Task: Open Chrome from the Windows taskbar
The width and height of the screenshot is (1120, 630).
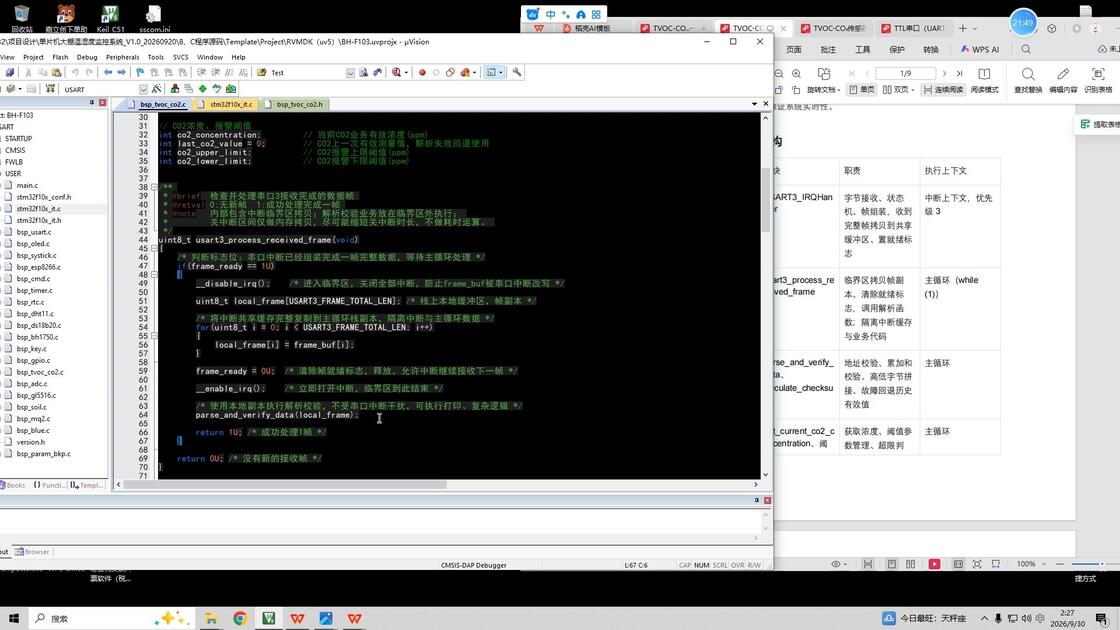Action: [x=240, y=619]
